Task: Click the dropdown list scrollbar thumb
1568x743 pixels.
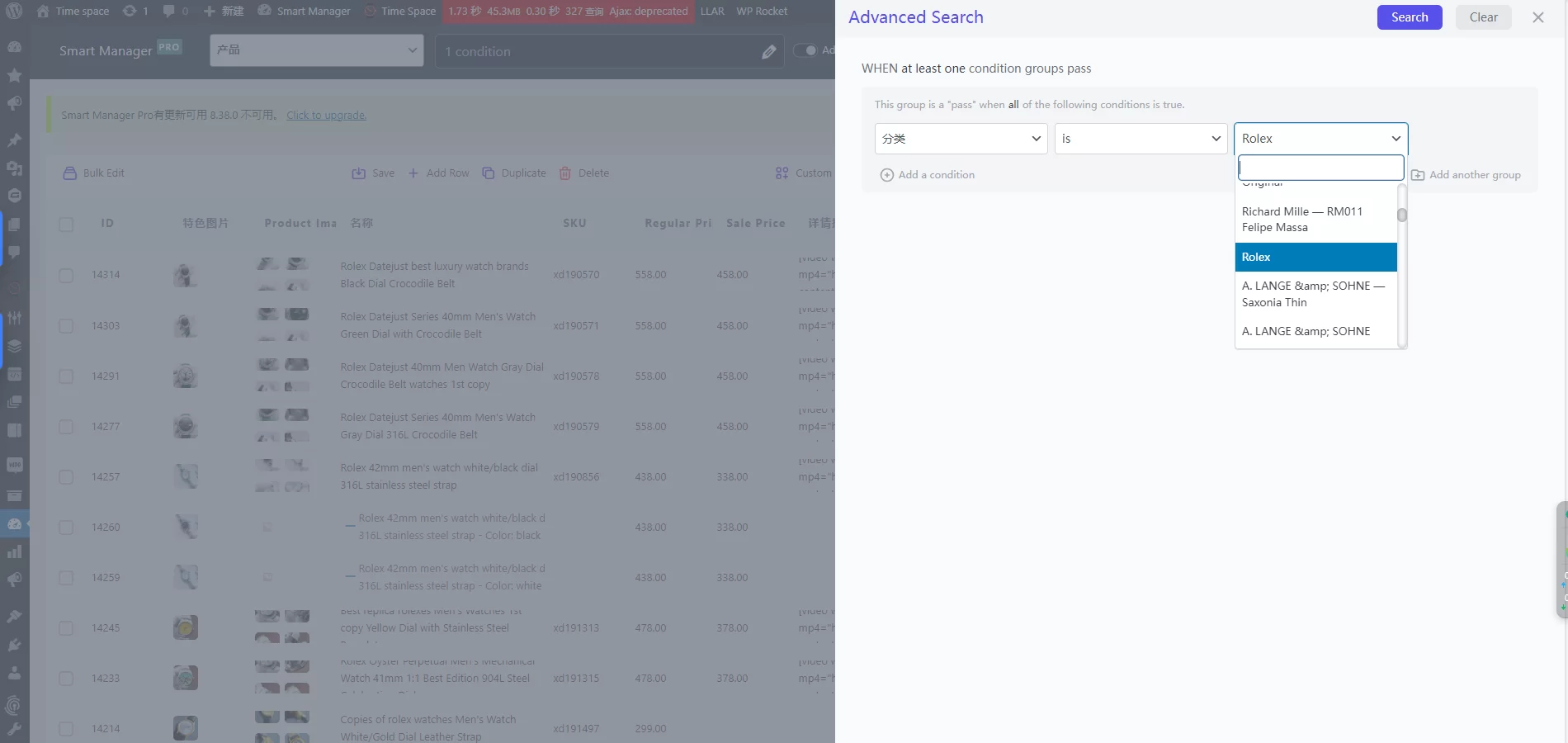Action: pyautogui.click(x=1402, y=215)
